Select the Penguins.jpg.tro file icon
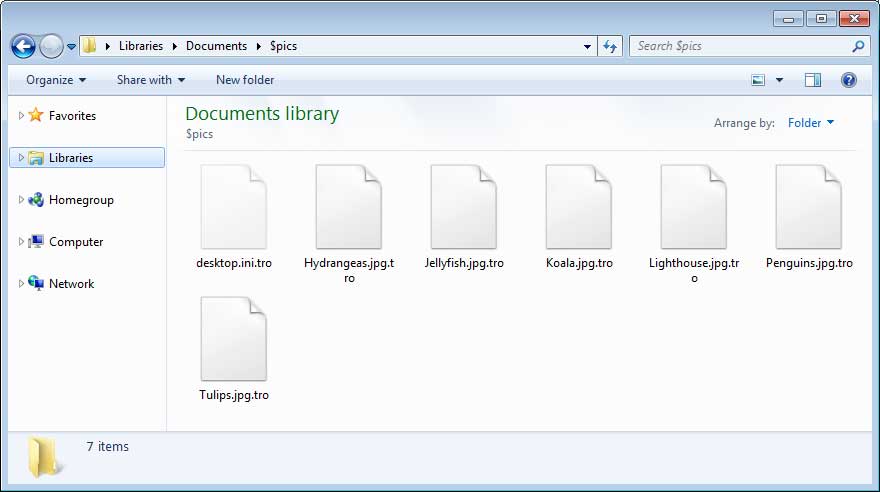 809,207
